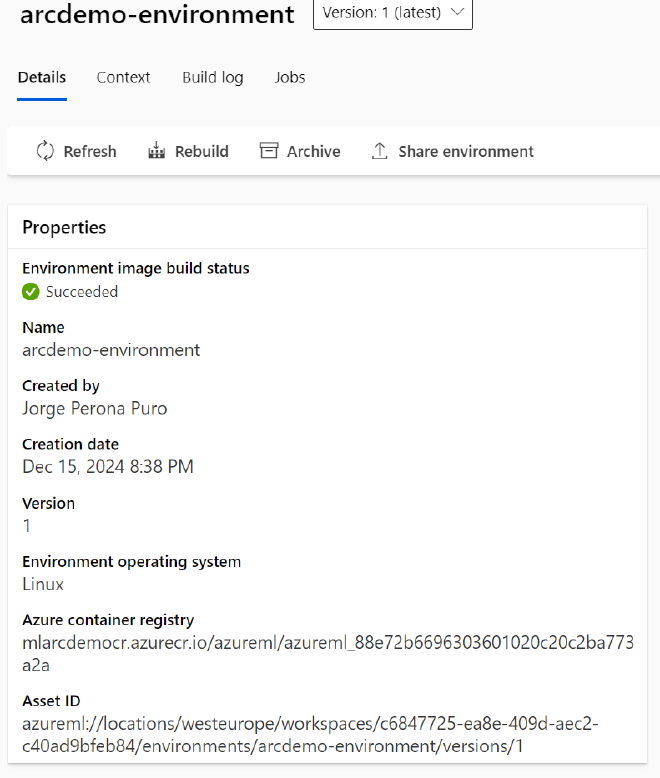Click the Name field label

tap(43, 327)
